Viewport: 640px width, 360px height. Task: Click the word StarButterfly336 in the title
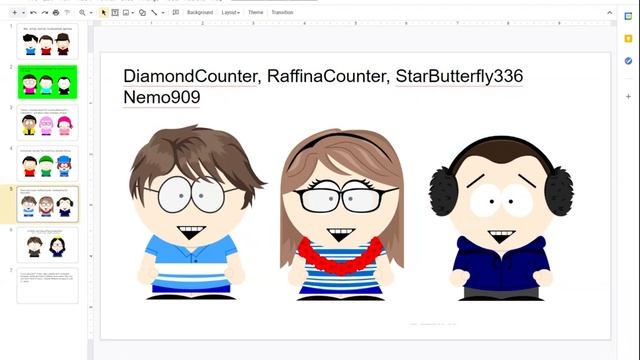click(459, 76)
